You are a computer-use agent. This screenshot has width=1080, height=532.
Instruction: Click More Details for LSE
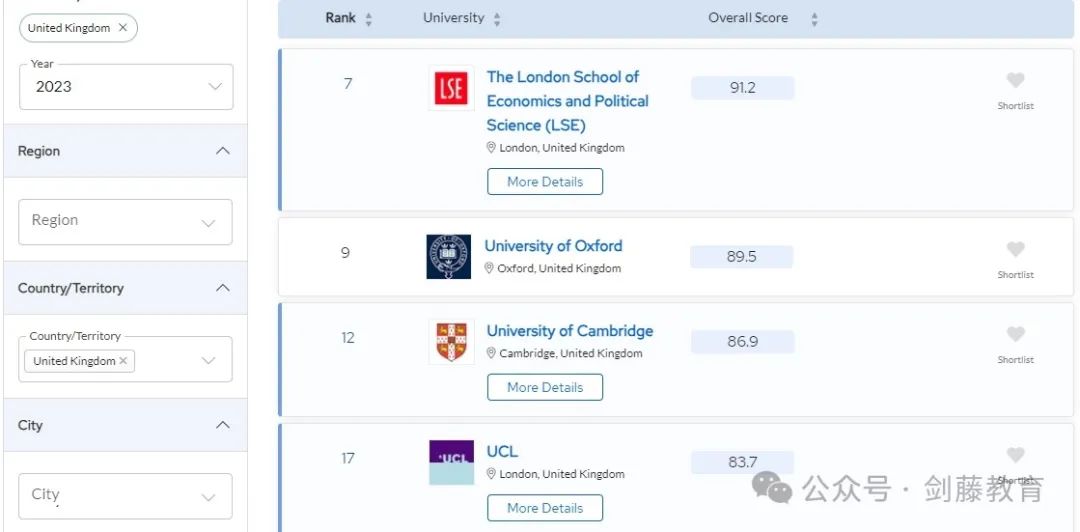pos(544,182)
